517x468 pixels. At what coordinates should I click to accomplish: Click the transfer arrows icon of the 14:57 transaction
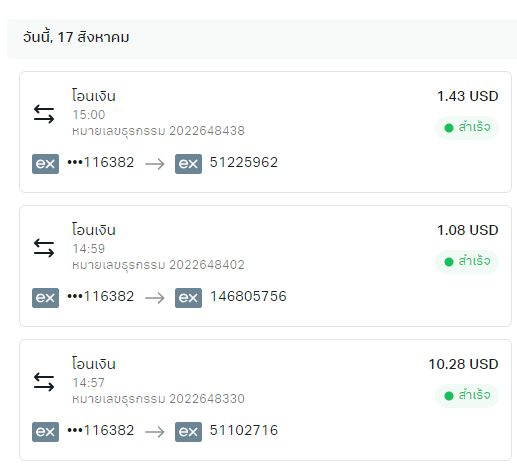coord(44,382)
